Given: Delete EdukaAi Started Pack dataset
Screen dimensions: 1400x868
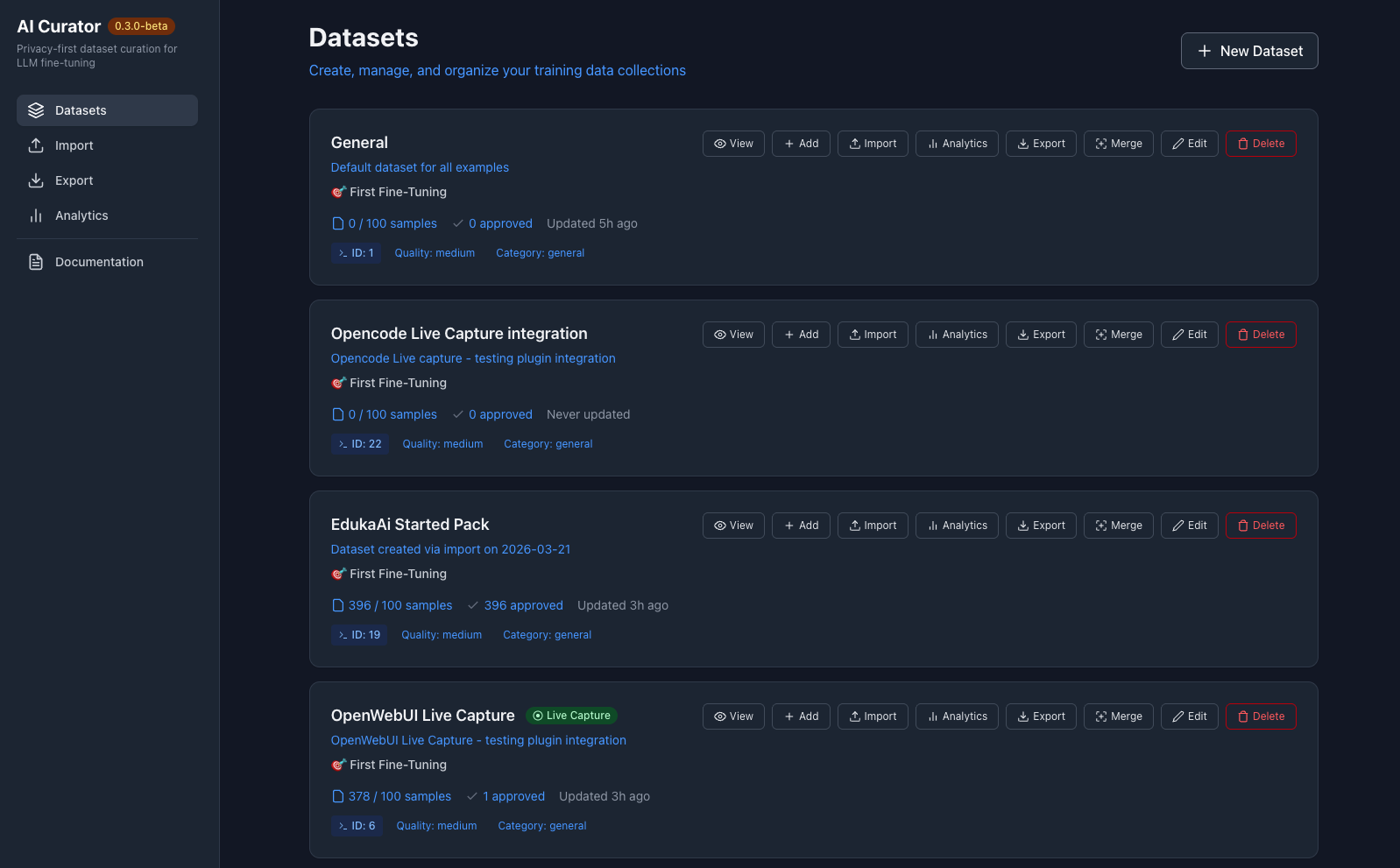Looking at the screenshot, I should [x=1261, y=526].
